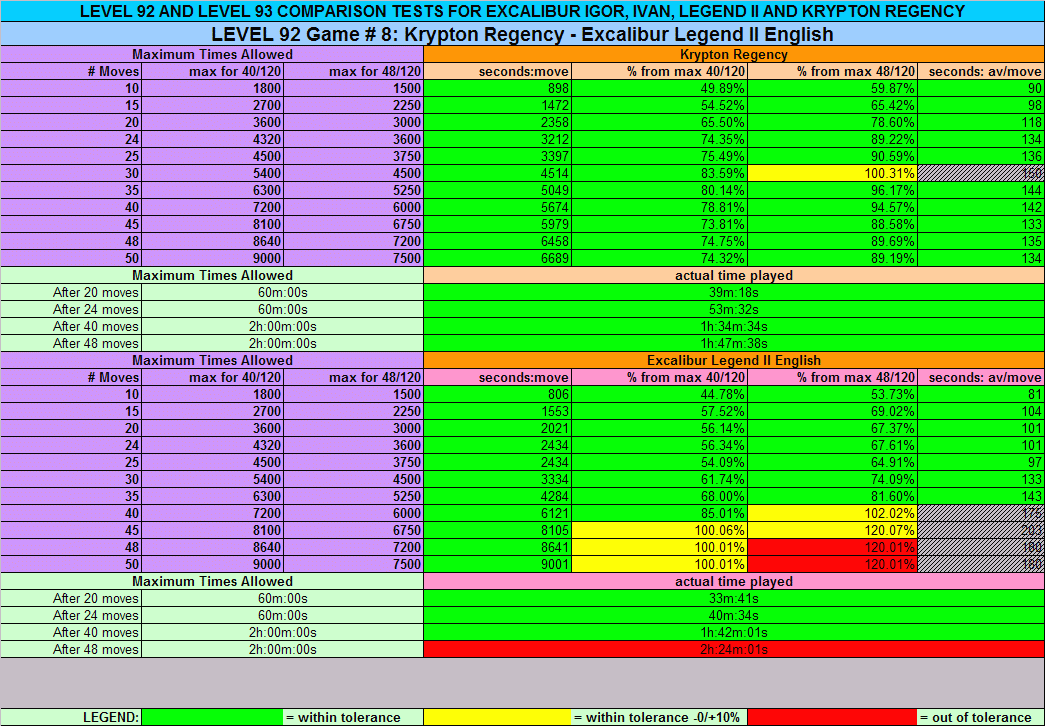This screenshot has height=726, width=1045.
Task: Click the hatched av/move cell showing 203
Action: point(981,531)
